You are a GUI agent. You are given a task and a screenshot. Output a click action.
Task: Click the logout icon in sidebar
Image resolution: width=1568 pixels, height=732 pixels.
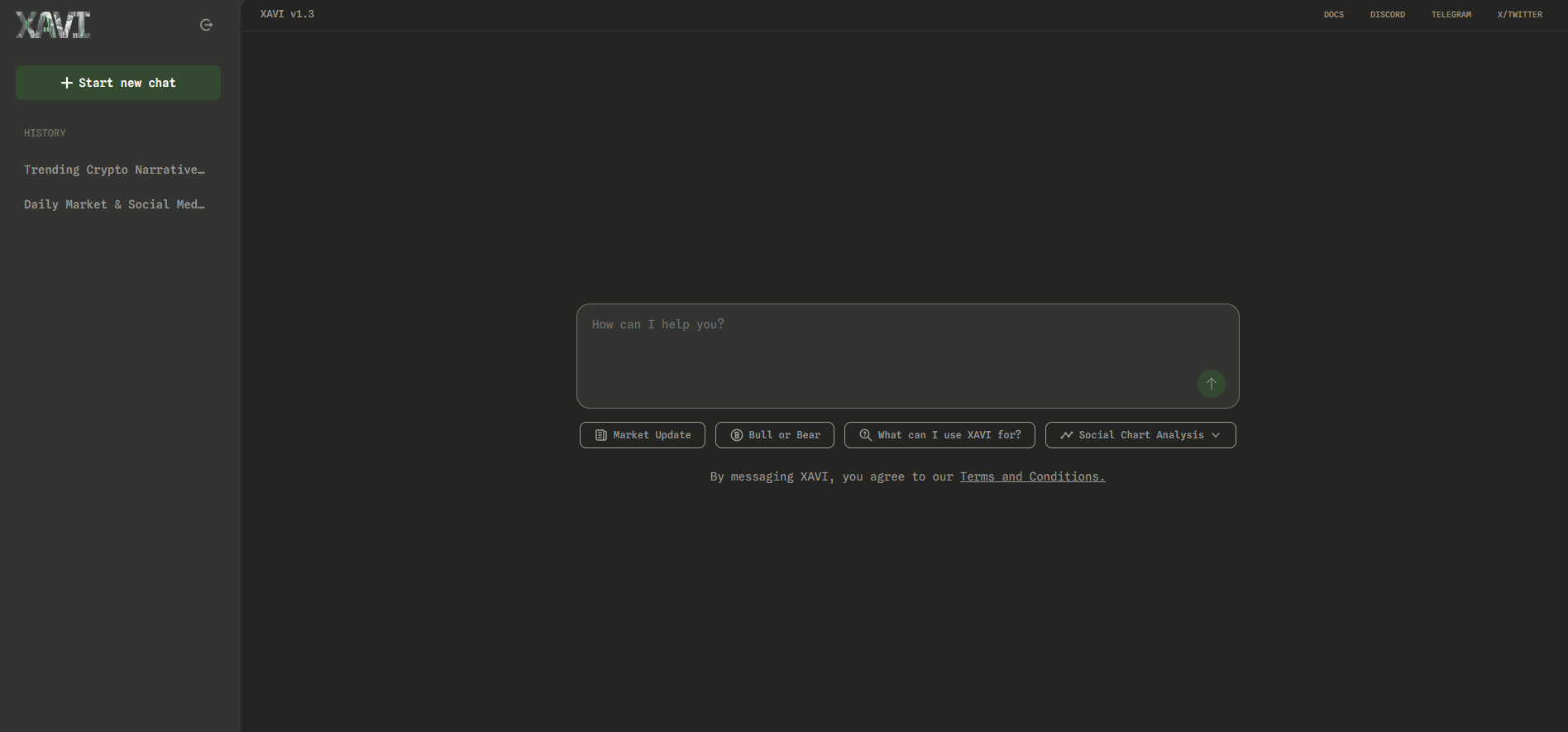tap(207, 25)
